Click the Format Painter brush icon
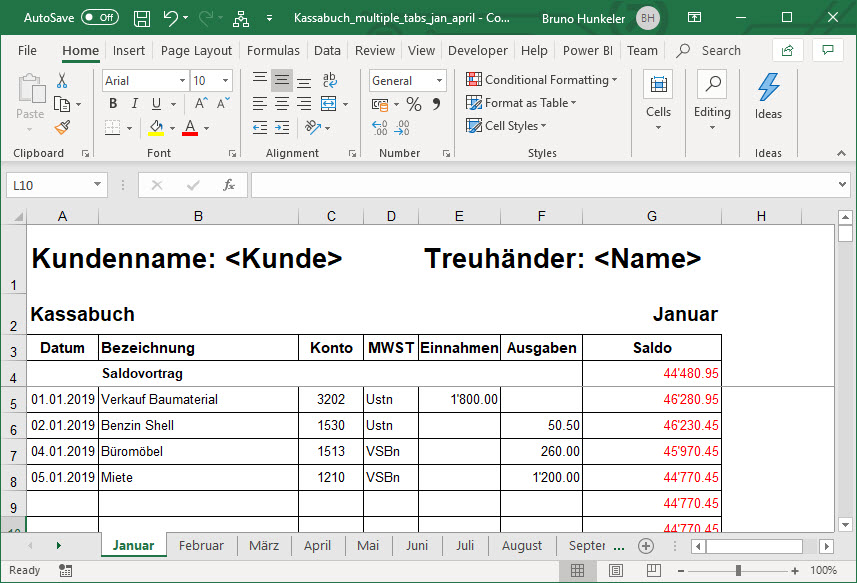Image resolution: width=857 pixels, height=583 pixels. coord(62,127)
